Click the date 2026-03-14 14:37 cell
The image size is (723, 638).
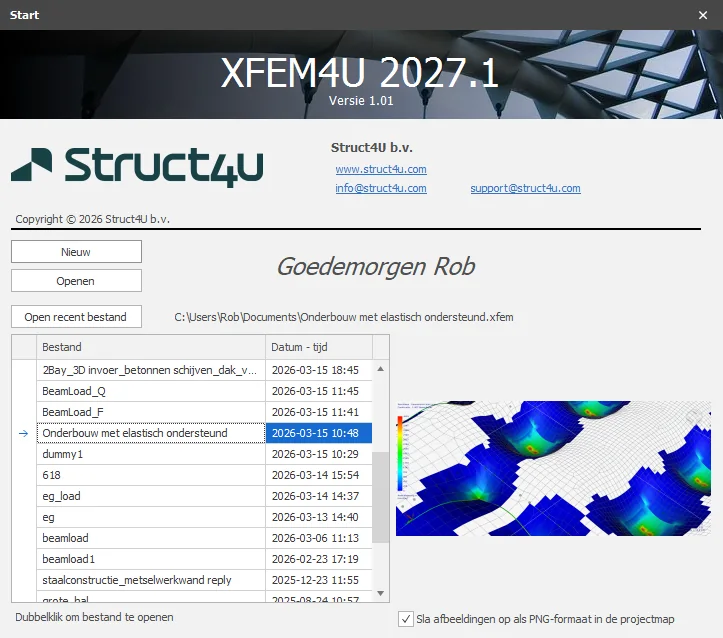pos(319,496)
